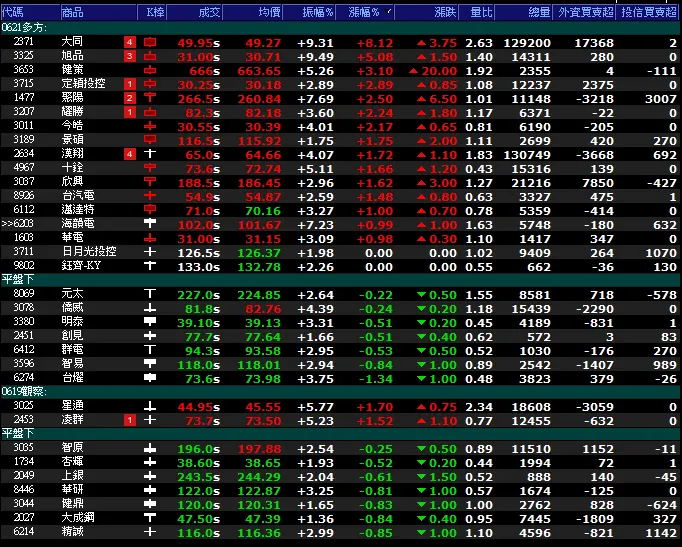Click the down arrow beside 上銀's 1.50 change

click(421, 477)
